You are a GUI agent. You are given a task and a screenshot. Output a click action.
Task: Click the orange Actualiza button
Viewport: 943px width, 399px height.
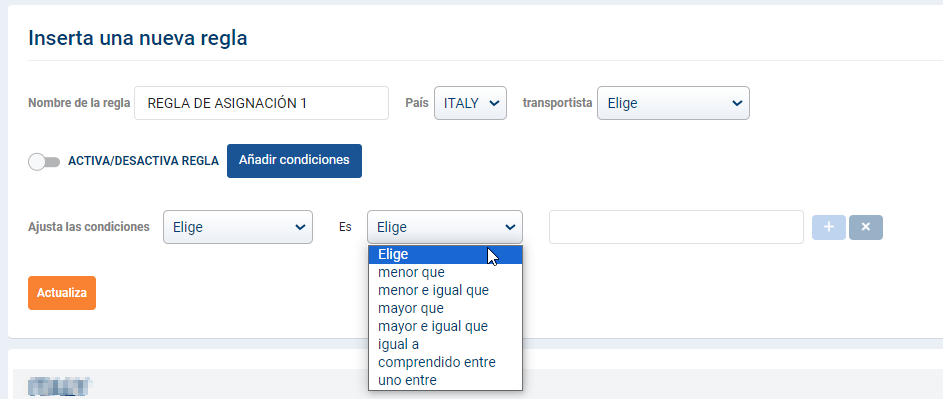pyautogui.click(x=62, y=293)
